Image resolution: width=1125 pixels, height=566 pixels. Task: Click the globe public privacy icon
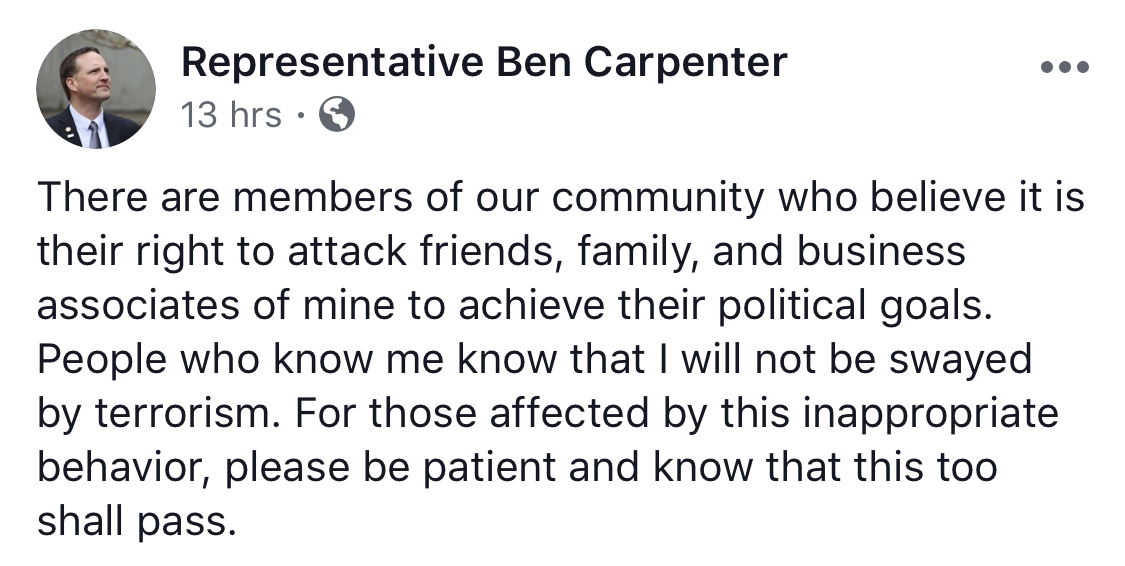(336, 114)
